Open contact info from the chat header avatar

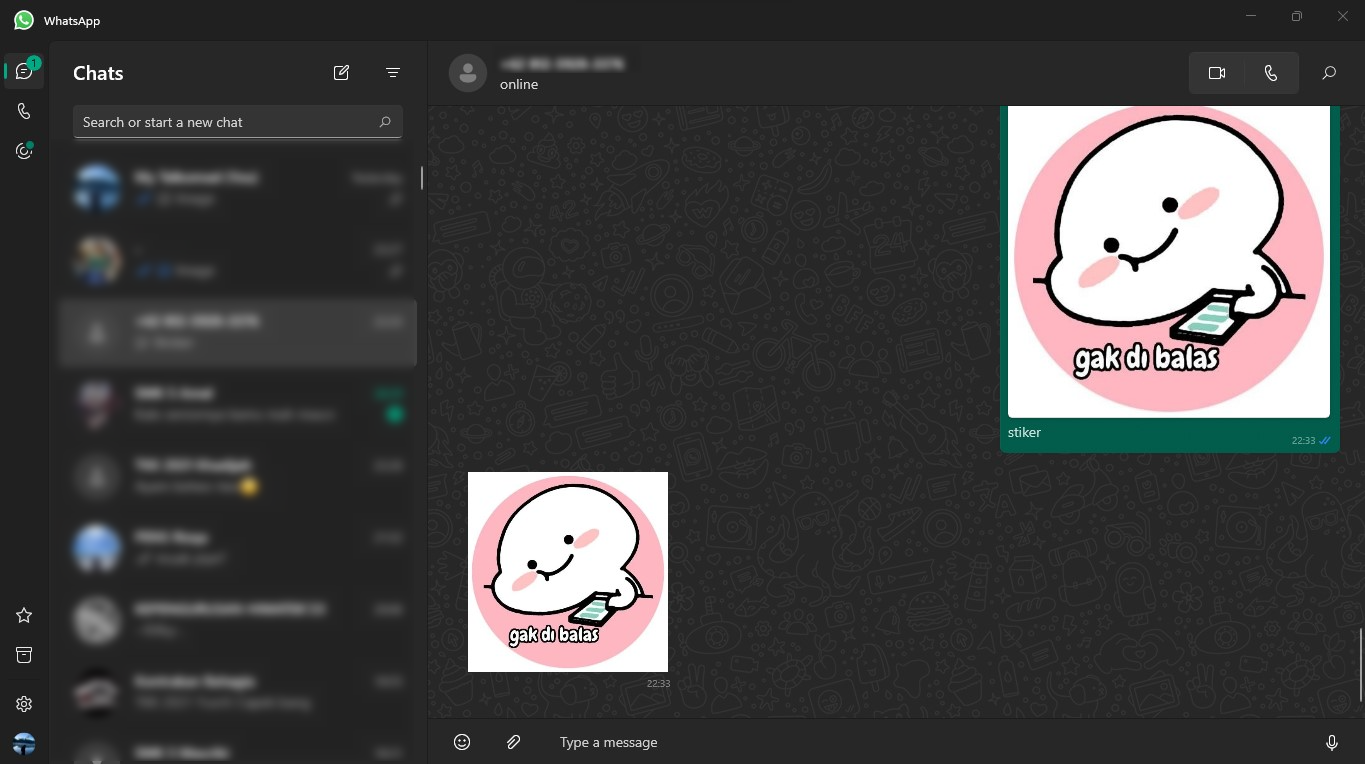[468, 73]
